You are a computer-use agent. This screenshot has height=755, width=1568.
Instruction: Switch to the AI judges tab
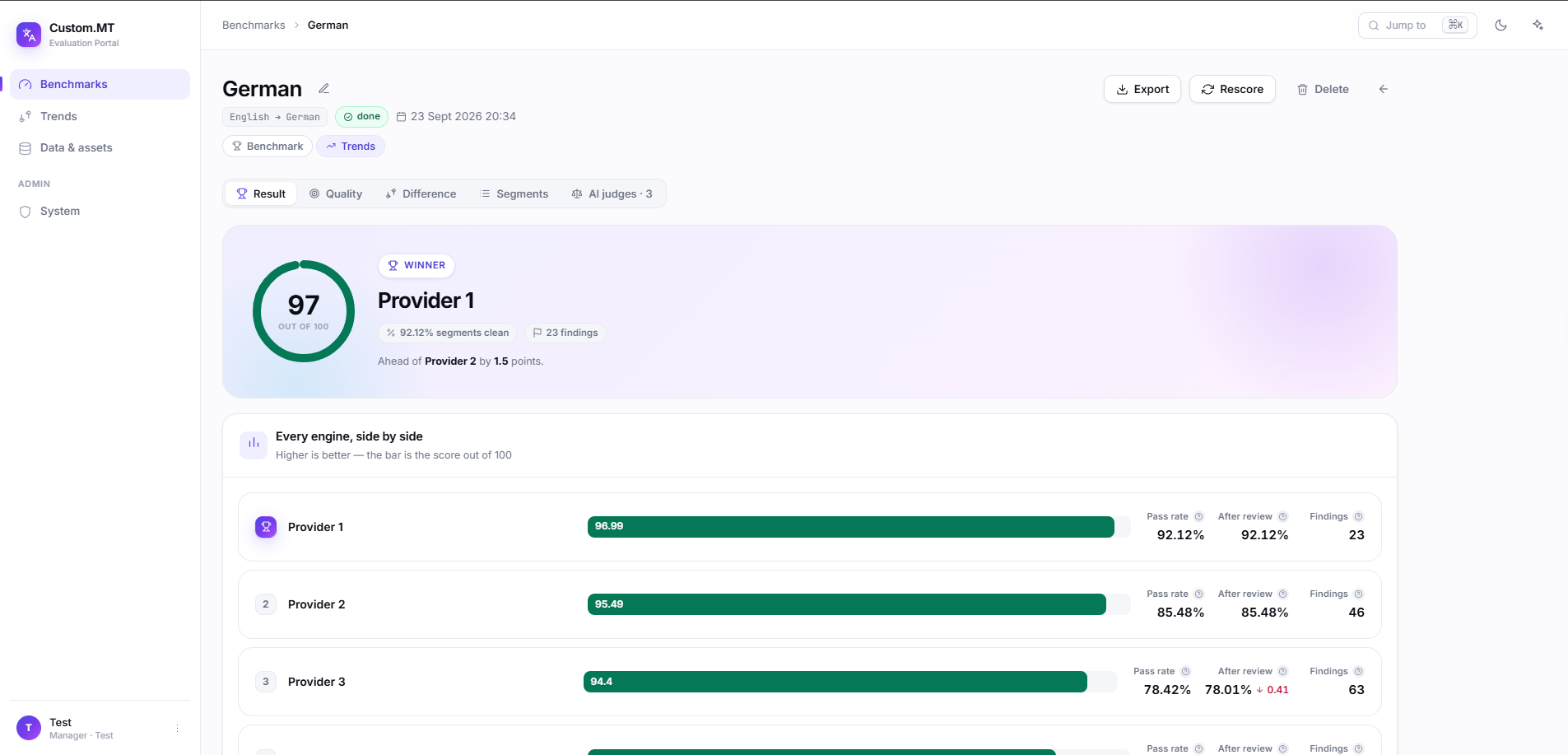[x=612, y=193]
